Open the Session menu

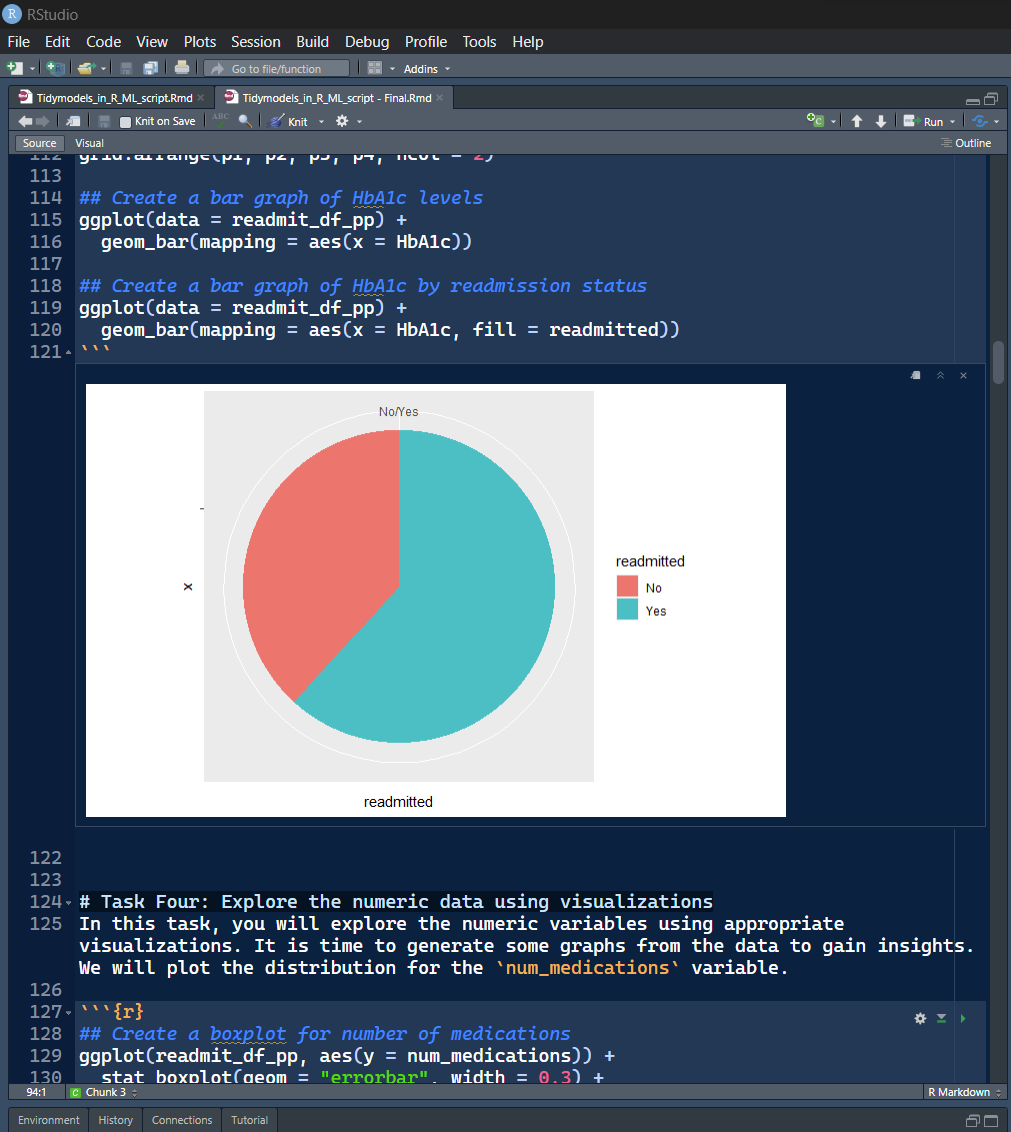(x=256, y=42)
